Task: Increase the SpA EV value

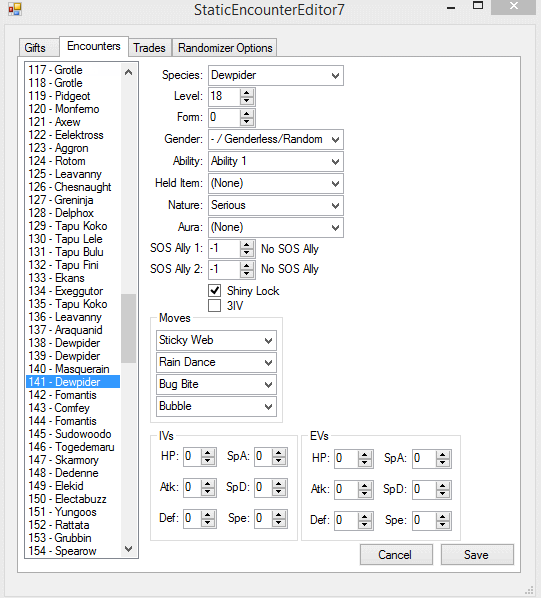Action: click(x=443, y=455)
